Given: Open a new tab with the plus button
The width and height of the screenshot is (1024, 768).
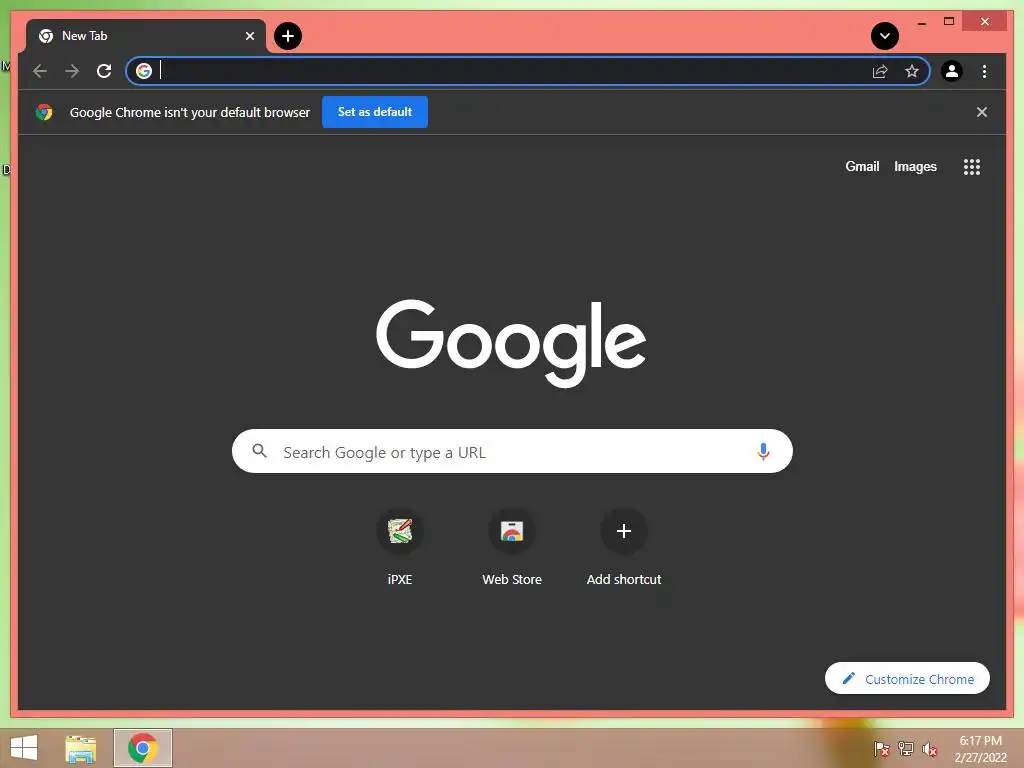Looking at the screenshot, I should (x=287, y=36).
